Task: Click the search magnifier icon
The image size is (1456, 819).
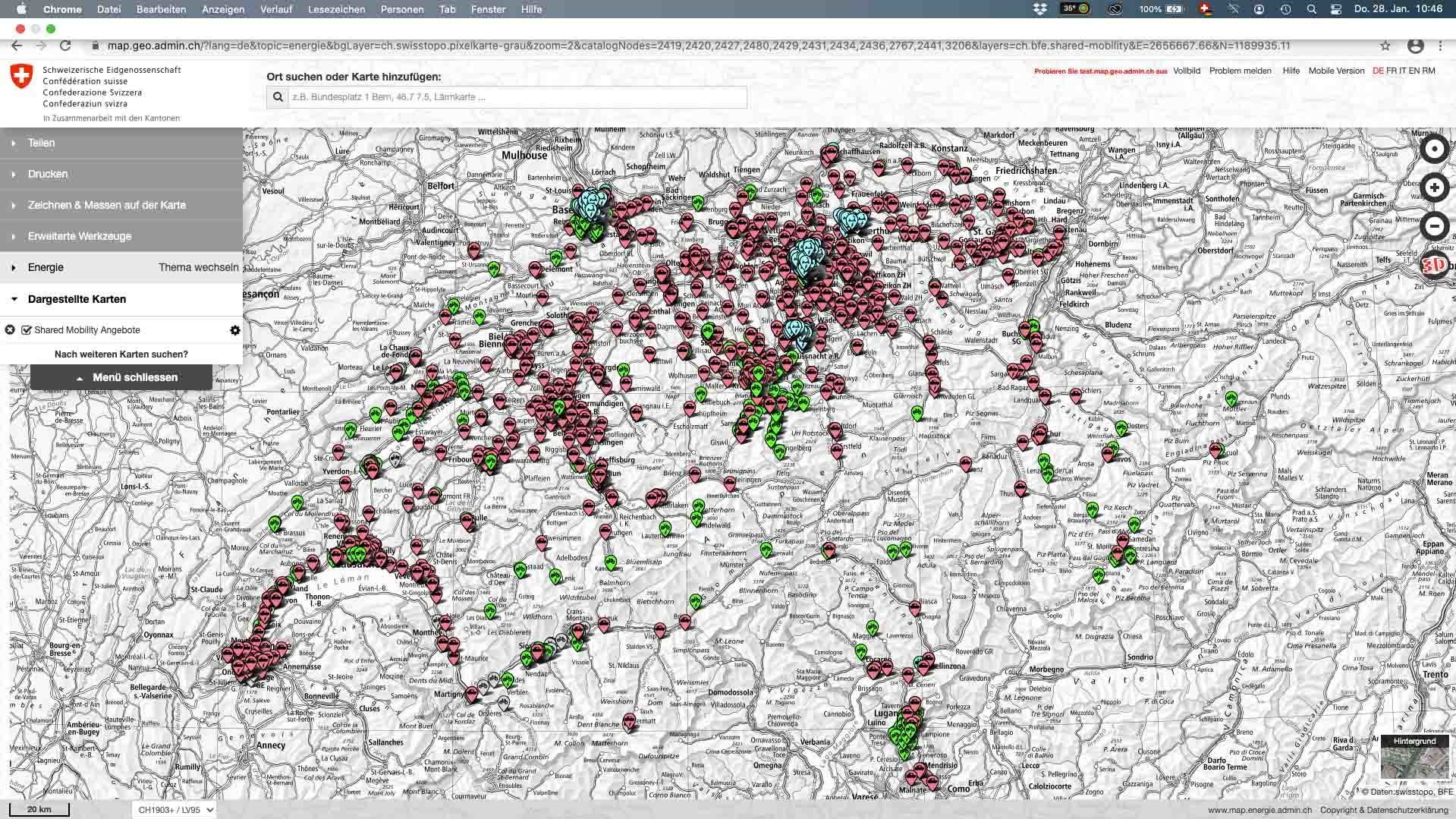Action: 278,97
